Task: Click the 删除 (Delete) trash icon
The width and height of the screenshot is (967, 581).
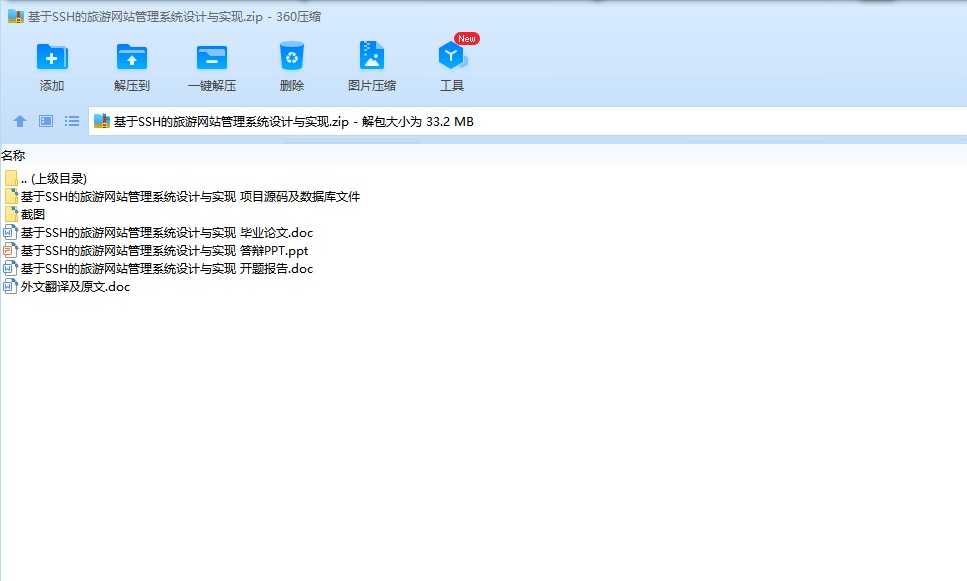Action: (292, 56)
